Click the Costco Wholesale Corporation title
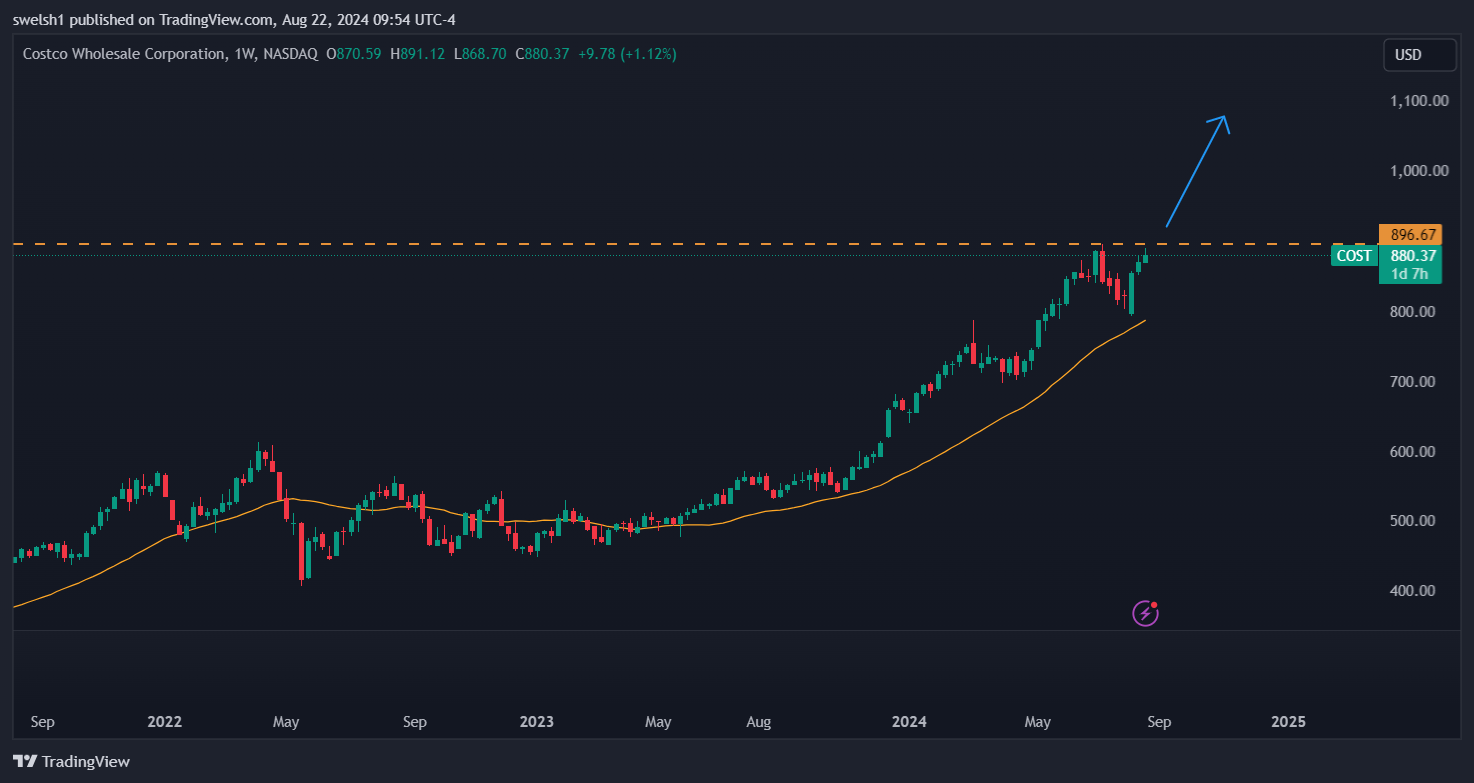This screenshot has height=783, width=1474. [x=123, y=54]
